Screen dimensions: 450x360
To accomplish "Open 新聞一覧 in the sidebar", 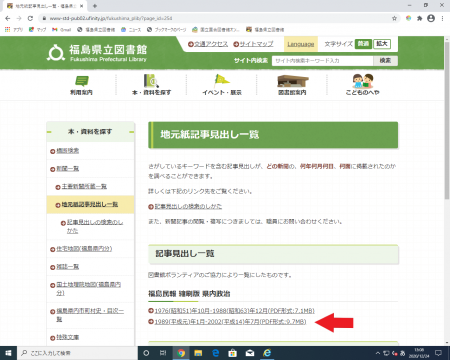I will 68,169.
